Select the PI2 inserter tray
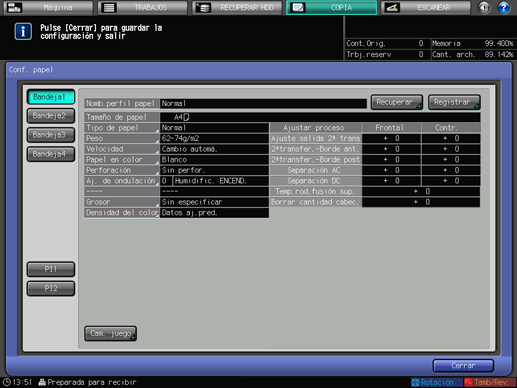The image size is (517, 388). coord(51,288)
